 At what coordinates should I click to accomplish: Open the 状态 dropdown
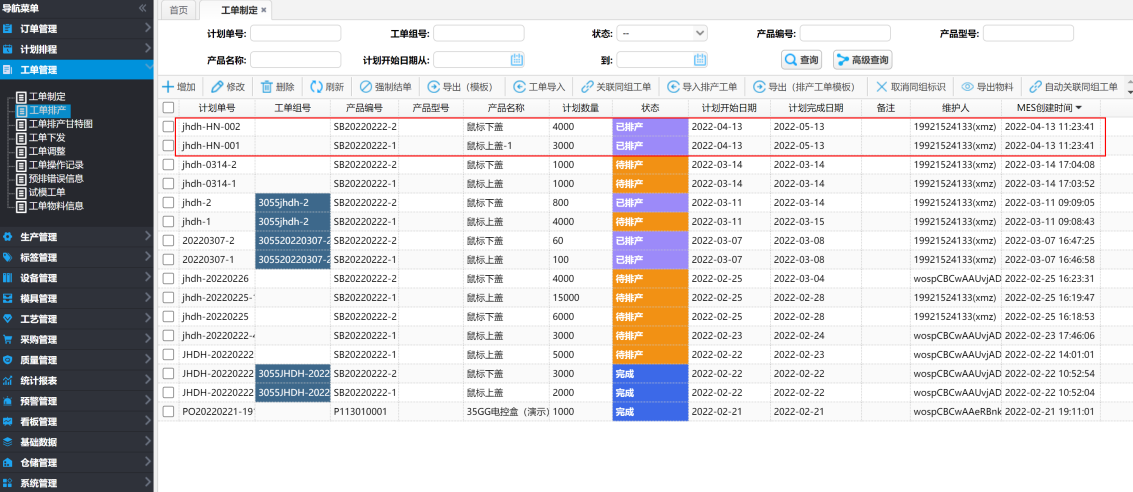tap(662, 33)
